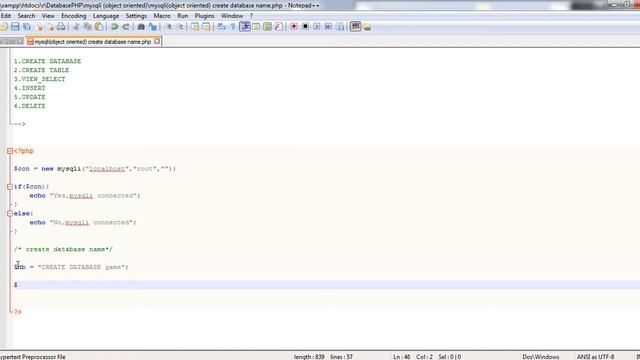Click the Zoom Out toolbar icon
This screenshot has height=360, width=640.
coord(180,27)
